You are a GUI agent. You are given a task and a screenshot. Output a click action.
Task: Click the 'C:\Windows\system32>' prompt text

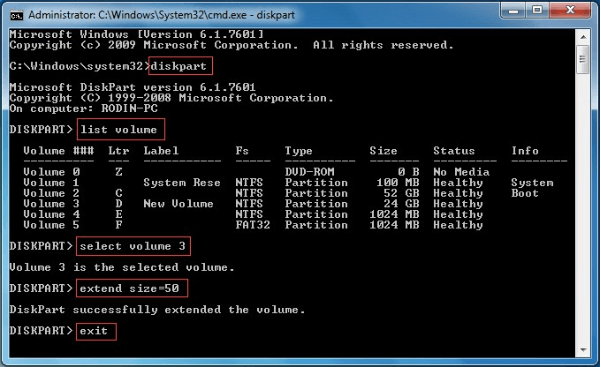(x=80, y=66)
